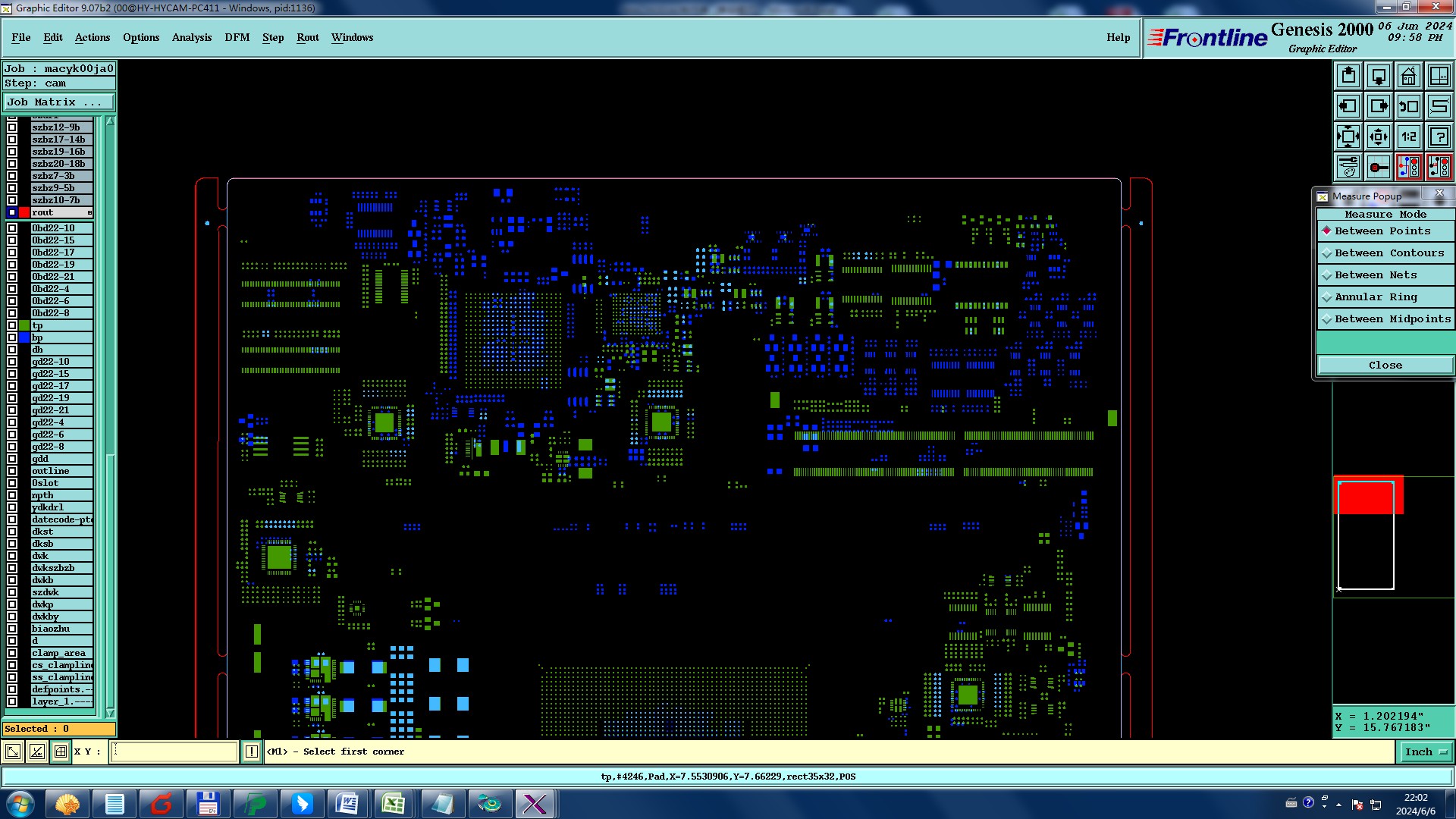
Task: Open the DFM menu
Action: 237,37
